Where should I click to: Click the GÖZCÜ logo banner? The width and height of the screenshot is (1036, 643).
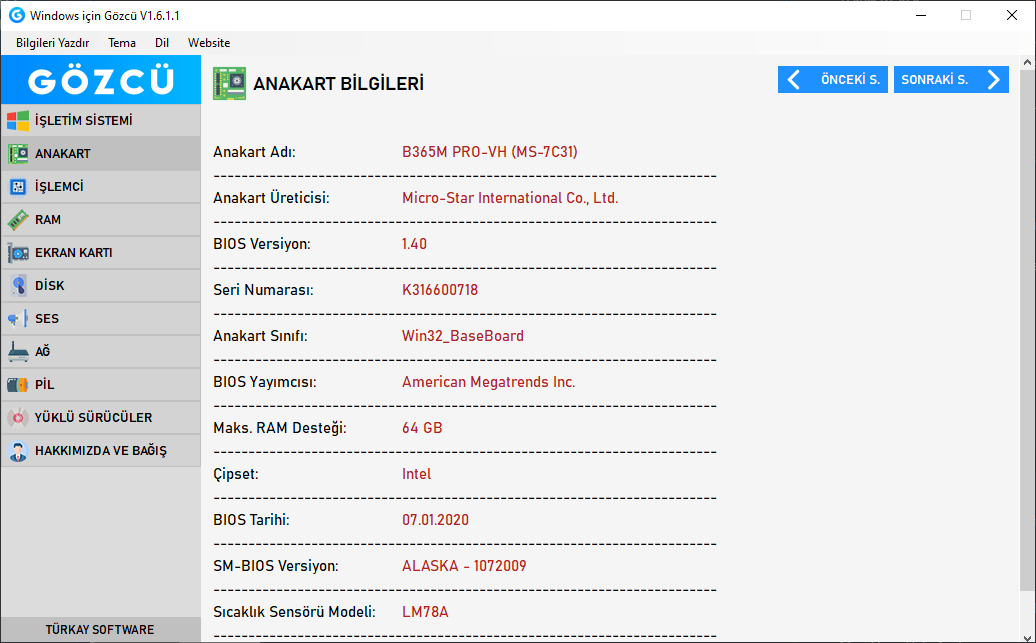[100, 79]
